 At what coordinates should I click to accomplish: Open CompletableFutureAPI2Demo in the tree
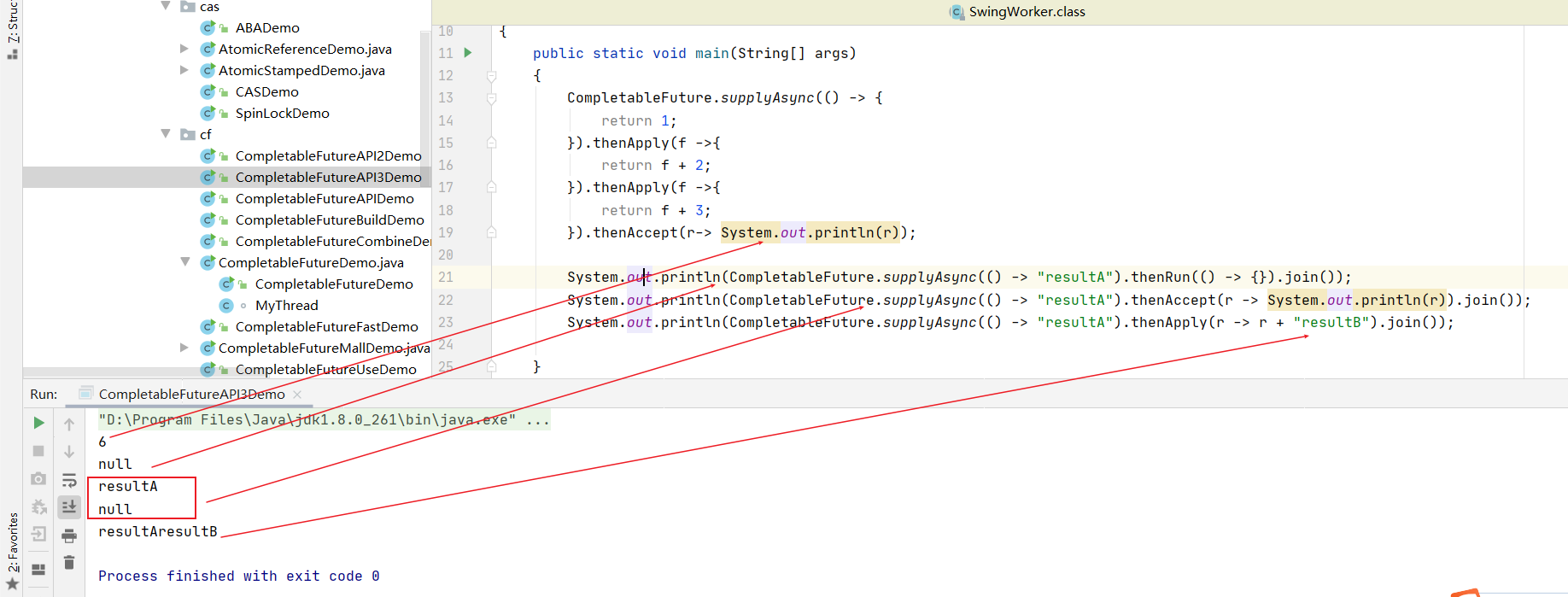[329, 155]
